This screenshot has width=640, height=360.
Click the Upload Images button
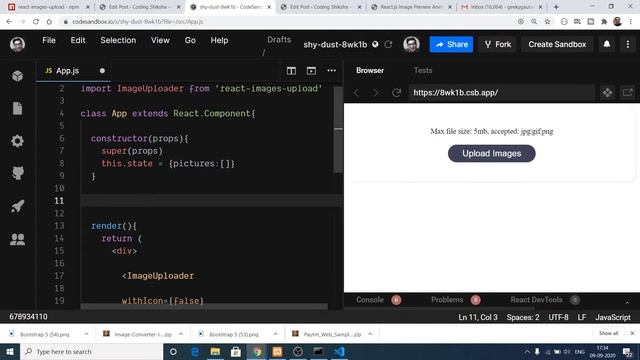click(491, 153)
